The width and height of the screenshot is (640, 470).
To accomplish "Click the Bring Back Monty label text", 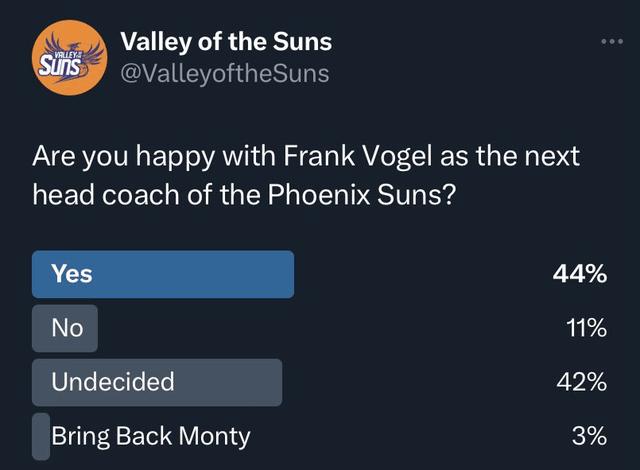I will click(151, 437).
